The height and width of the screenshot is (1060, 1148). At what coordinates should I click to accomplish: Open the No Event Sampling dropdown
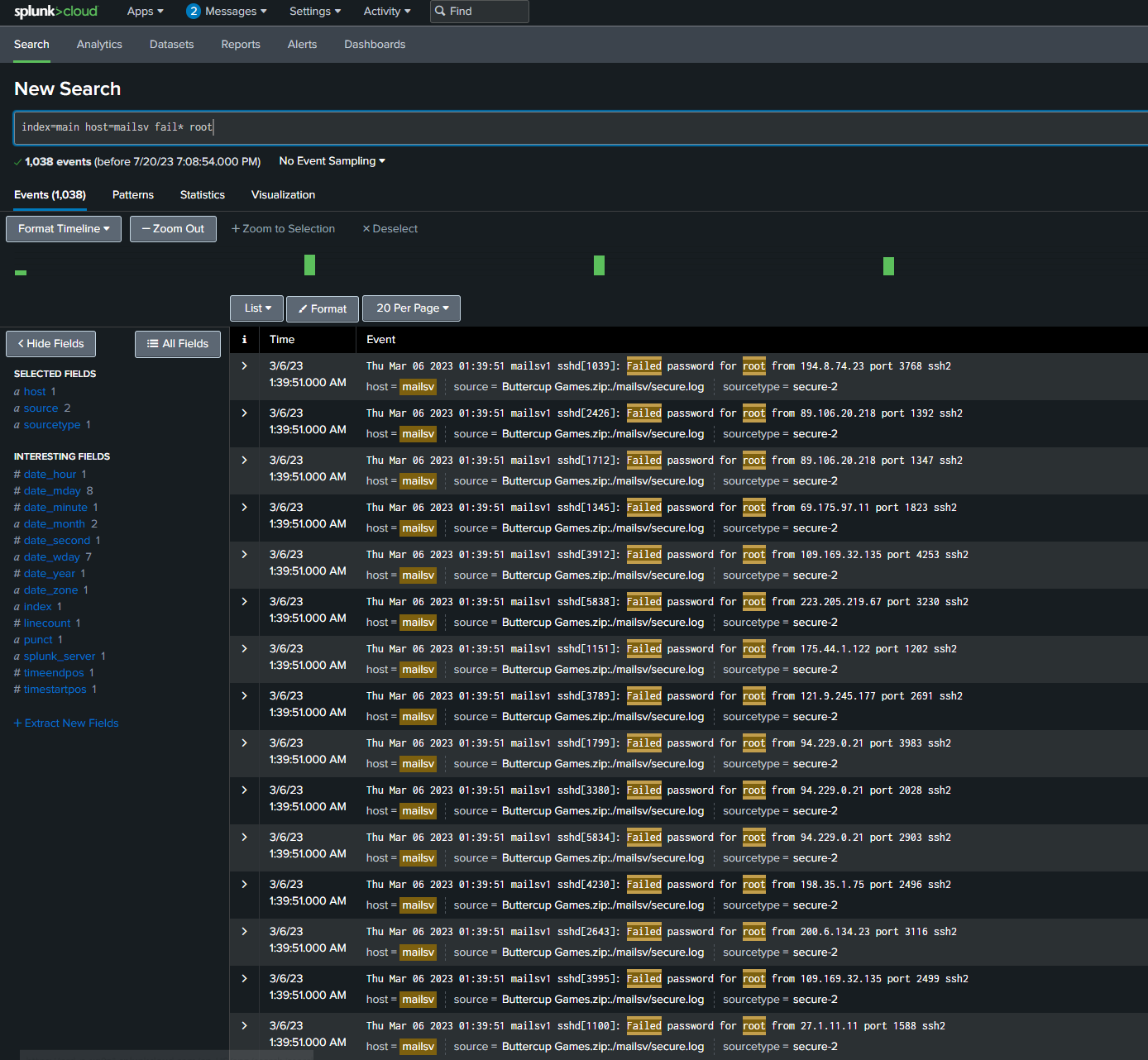pos(331,160)
